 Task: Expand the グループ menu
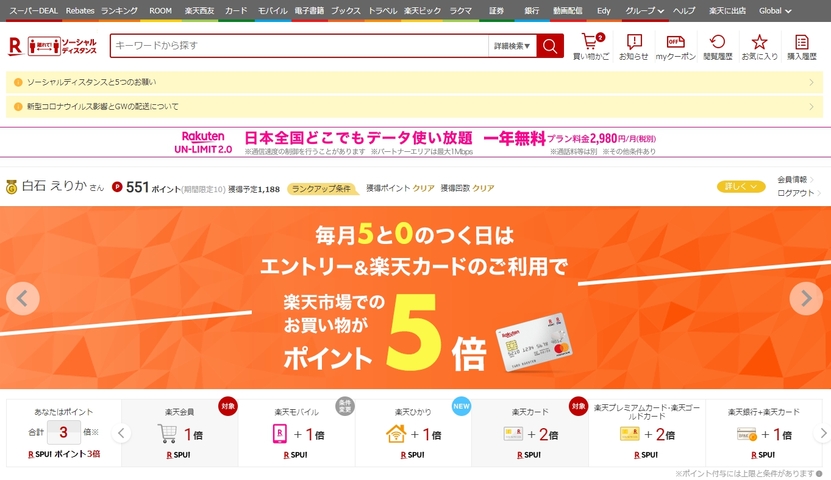click(644, 11)
